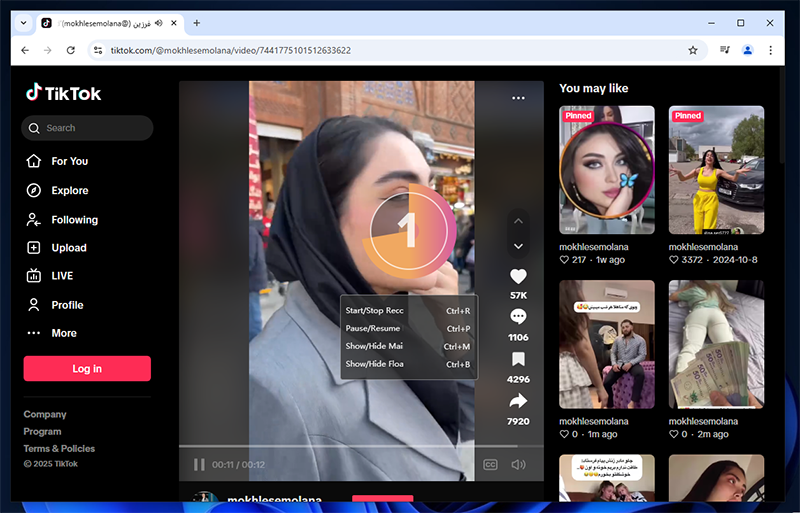The height and width of the screenshot is (513, 800).
Task: Open the pinned video with 3372 likes
Action: tap(716, 170)
